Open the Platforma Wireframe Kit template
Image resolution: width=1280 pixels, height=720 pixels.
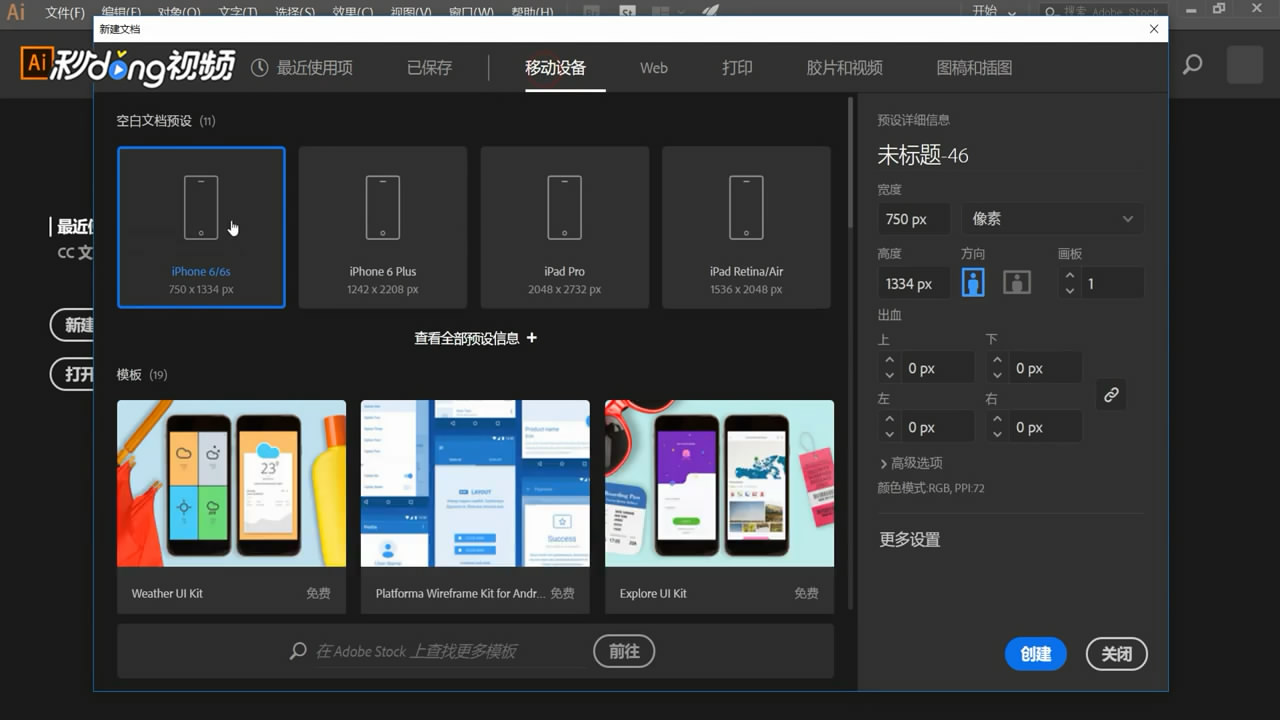click(x=475, y=506)
